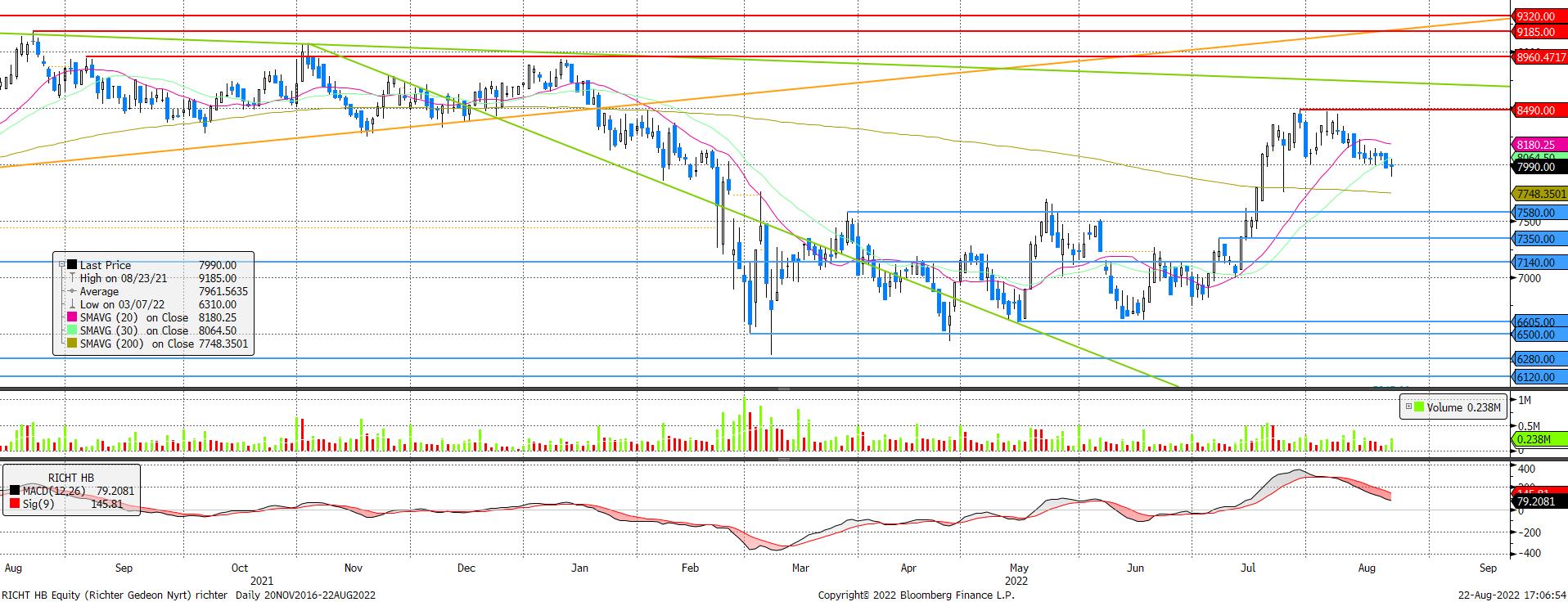
Task: Click the olive SMAVG (200) swatch
Action: tap(72, 344)
